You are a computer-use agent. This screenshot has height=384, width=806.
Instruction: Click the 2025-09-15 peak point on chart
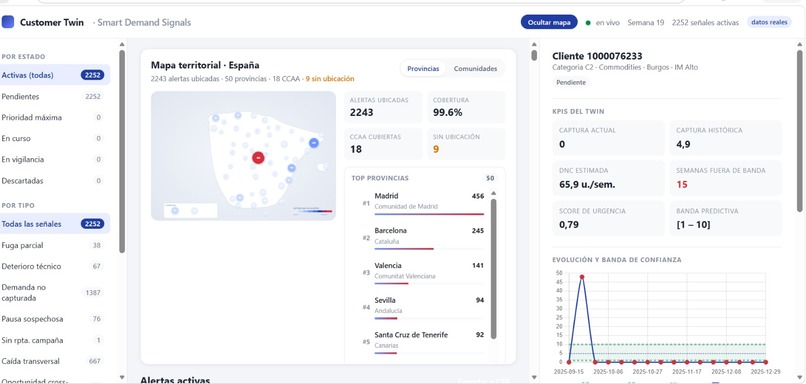[582, 277]
